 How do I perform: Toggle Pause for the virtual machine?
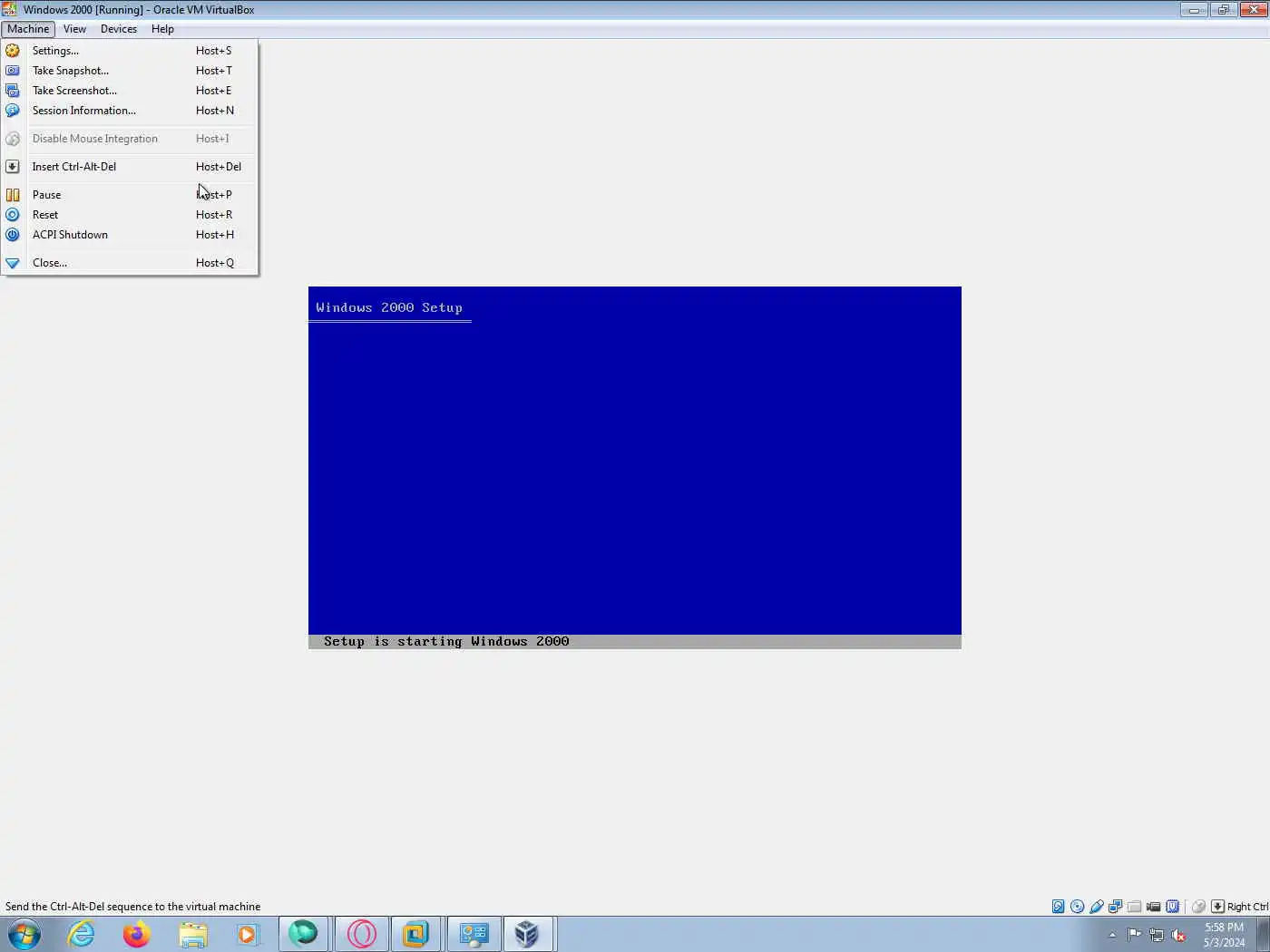coord(130,195)
